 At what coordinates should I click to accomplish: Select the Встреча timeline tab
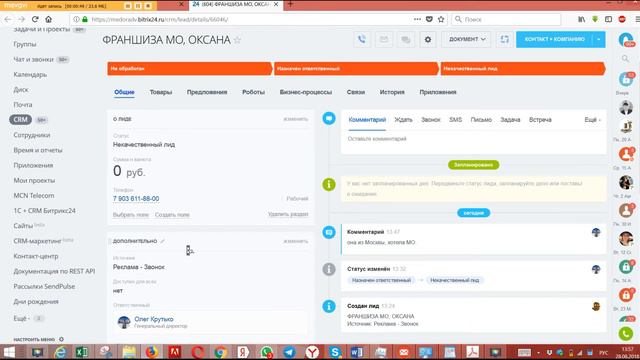(x=540, y=120)
